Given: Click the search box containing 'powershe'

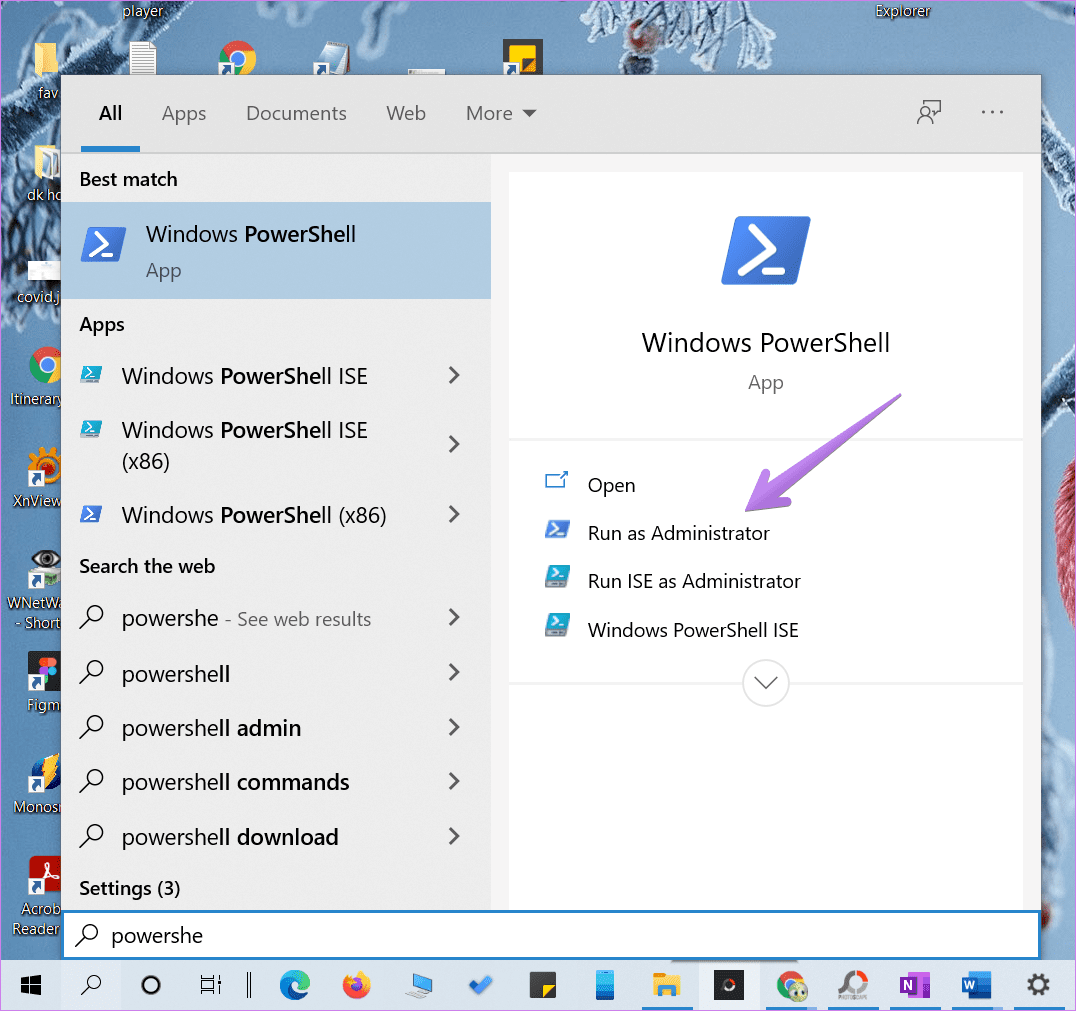Looking at the screenshot, I should [x=551, y=935].
